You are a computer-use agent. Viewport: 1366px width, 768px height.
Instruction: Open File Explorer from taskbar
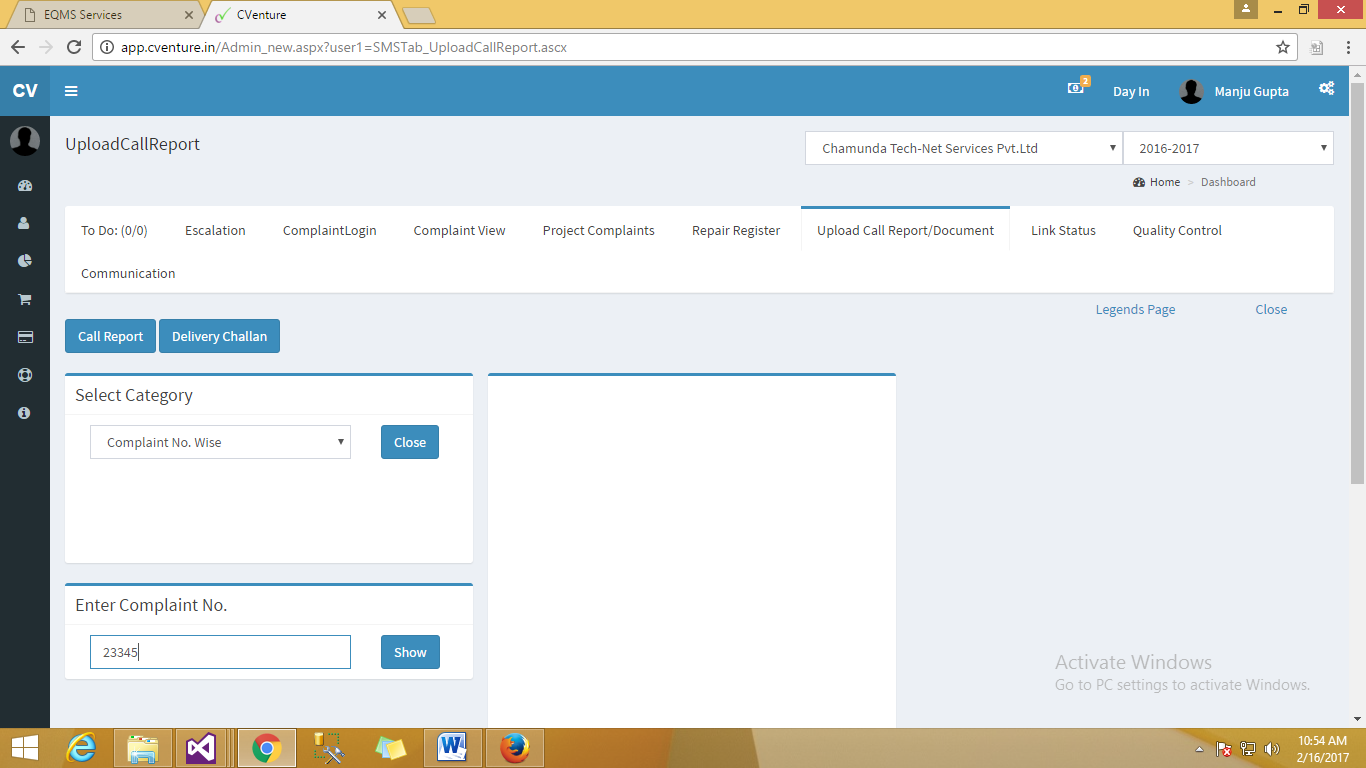[143, 748]
